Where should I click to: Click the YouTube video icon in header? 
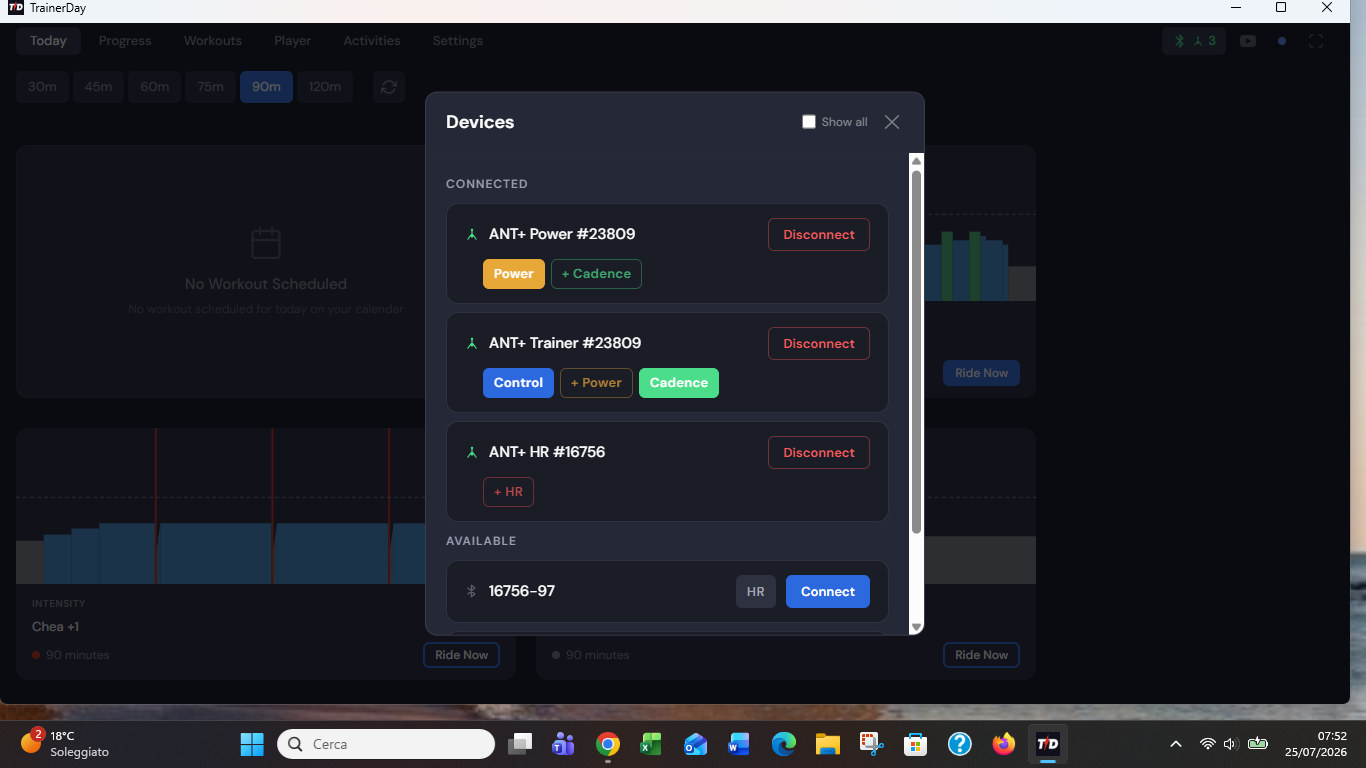(x=1248, y=41)
